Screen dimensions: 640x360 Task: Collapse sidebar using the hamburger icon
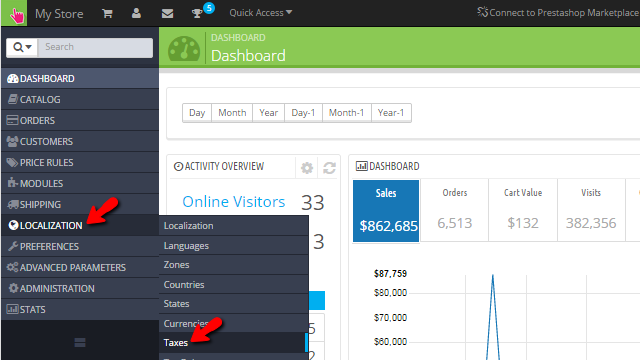80,342
